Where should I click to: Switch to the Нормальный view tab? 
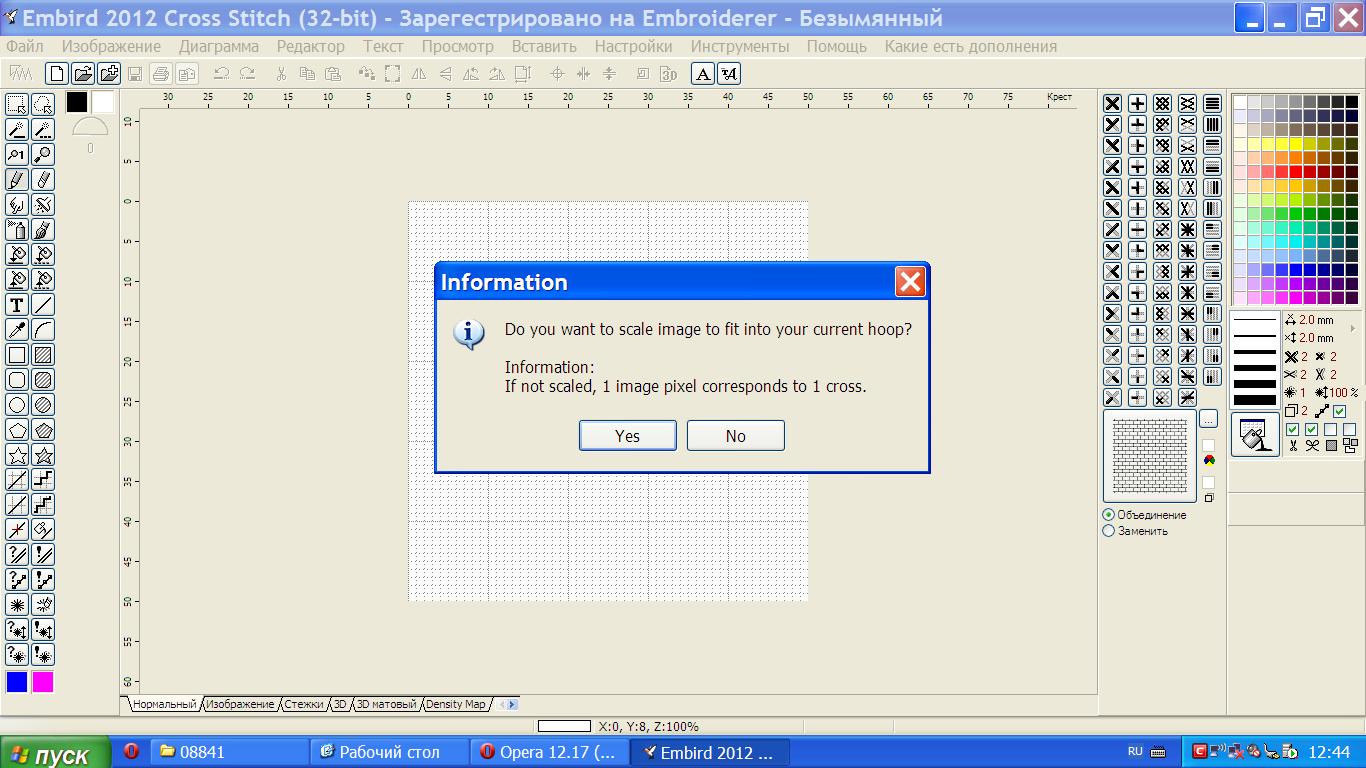164,704
